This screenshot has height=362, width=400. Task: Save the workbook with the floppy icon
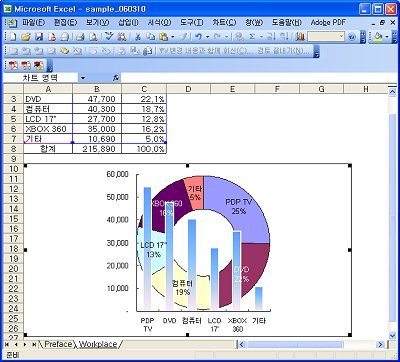[x=39, y=37]
